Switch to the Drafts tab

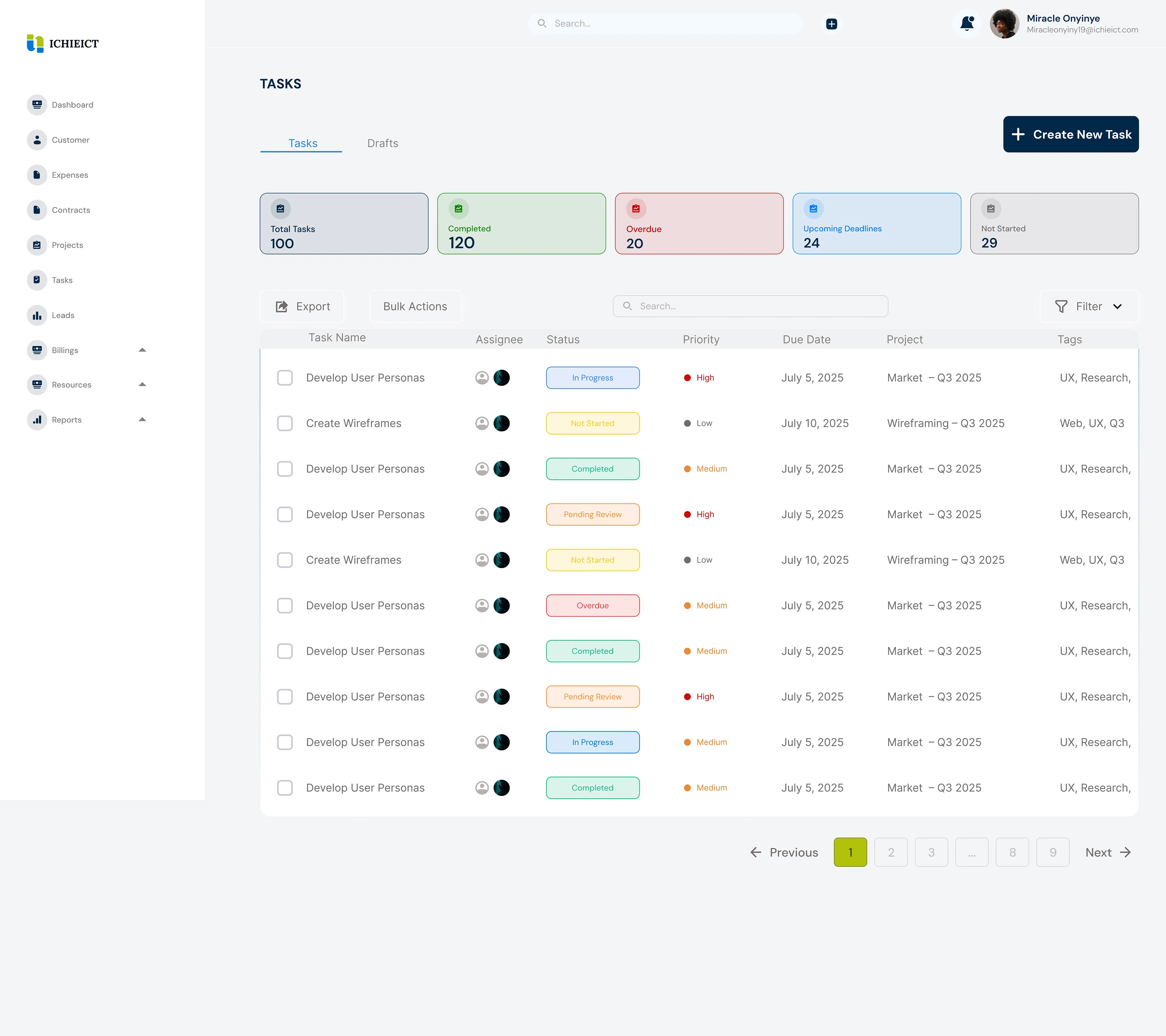tap(382, 143)
